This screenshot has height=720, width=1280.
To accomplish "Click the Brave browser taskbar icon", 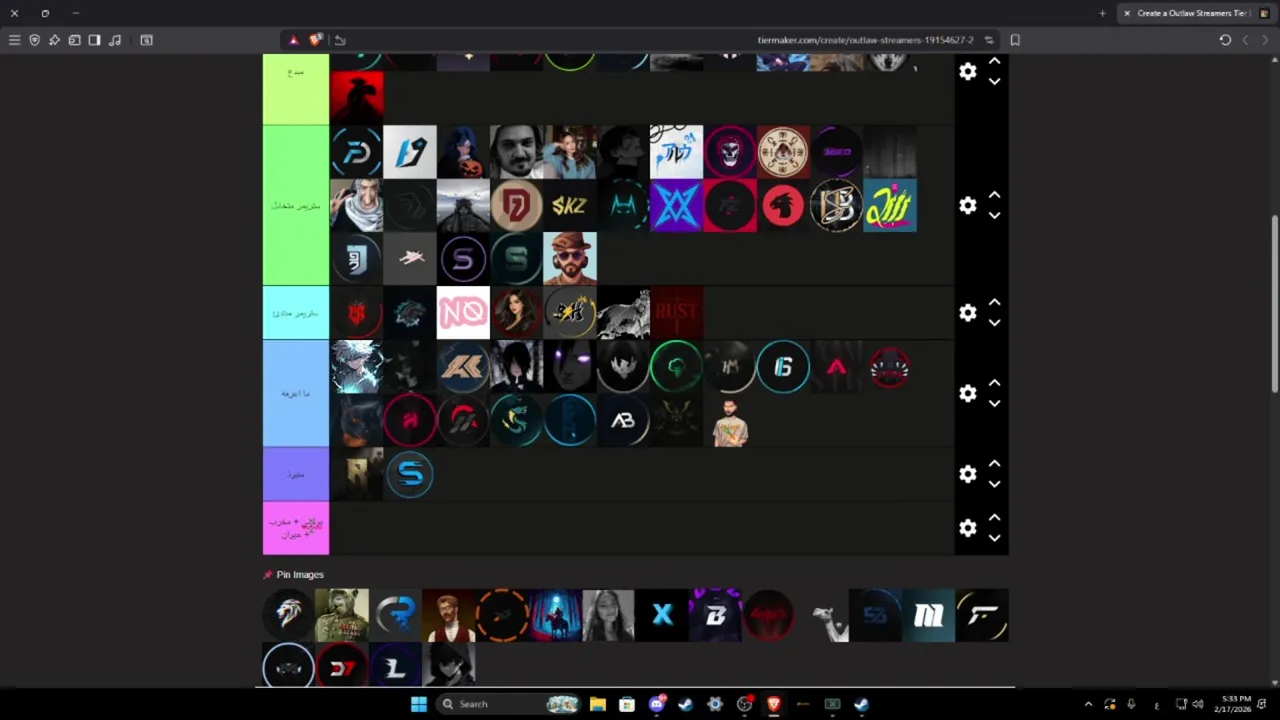I will coord(773,704).
